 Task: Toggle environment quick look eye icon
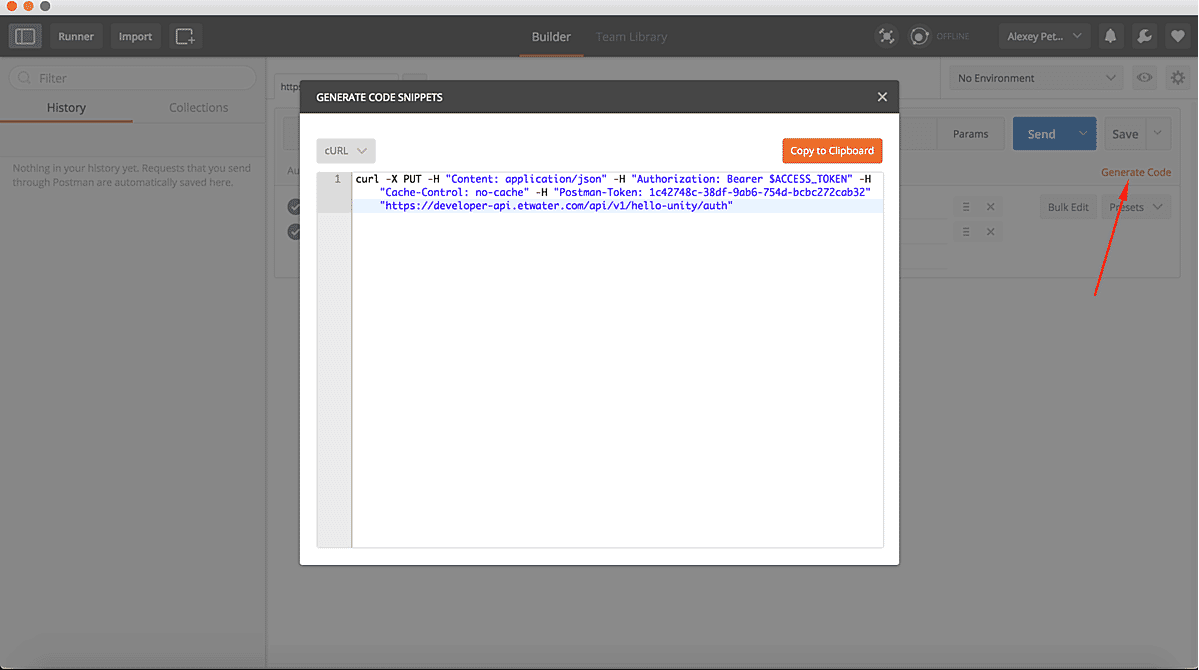[x=1144, y=78]
